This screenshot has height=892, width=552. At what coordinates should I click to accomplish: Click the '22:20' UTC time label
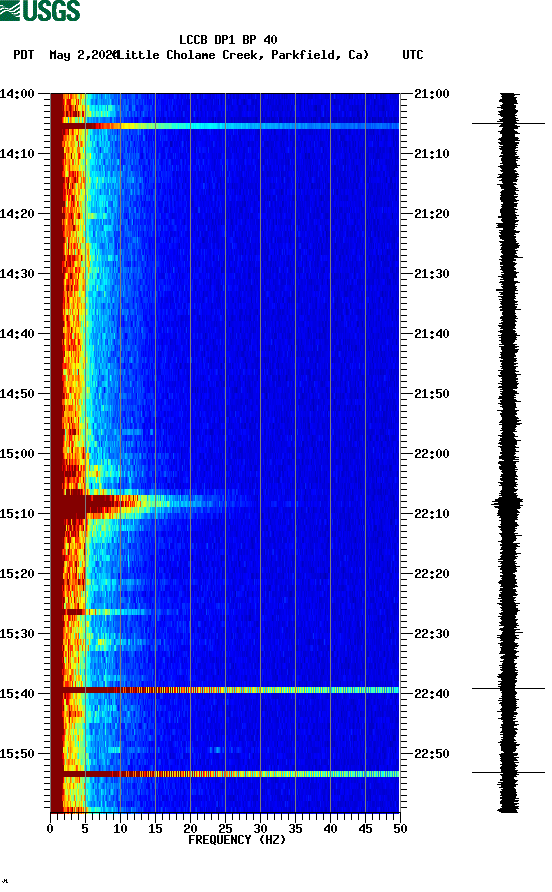[432, 574]
